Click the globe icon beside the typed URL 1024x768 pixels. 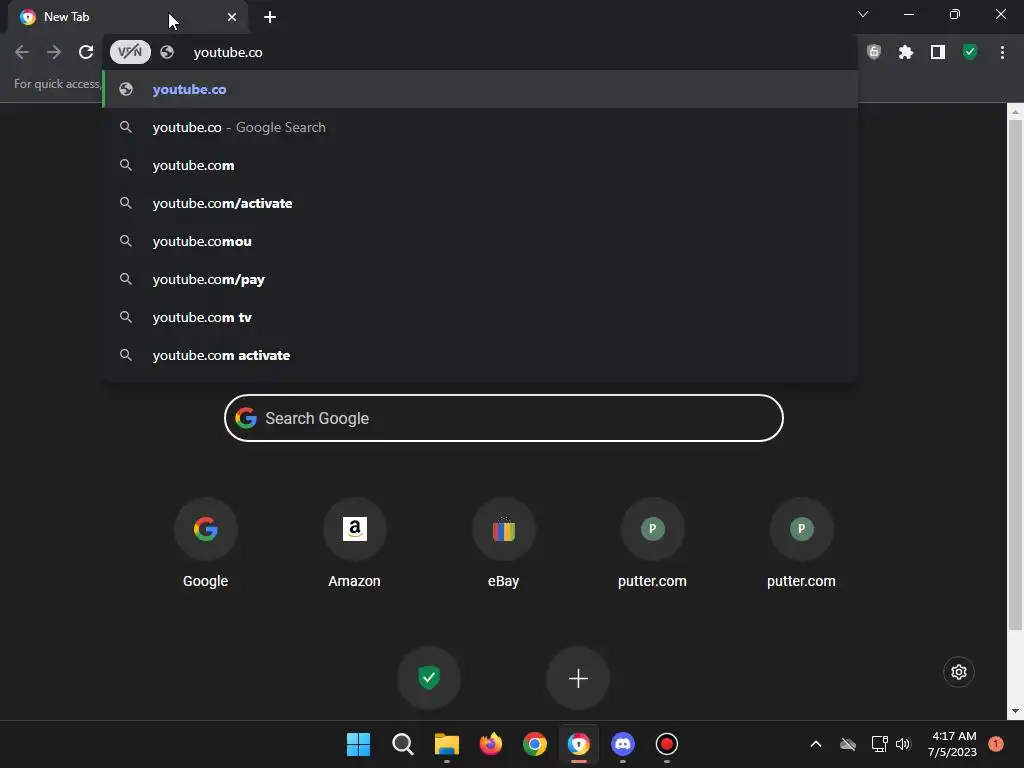click(167, 52)
